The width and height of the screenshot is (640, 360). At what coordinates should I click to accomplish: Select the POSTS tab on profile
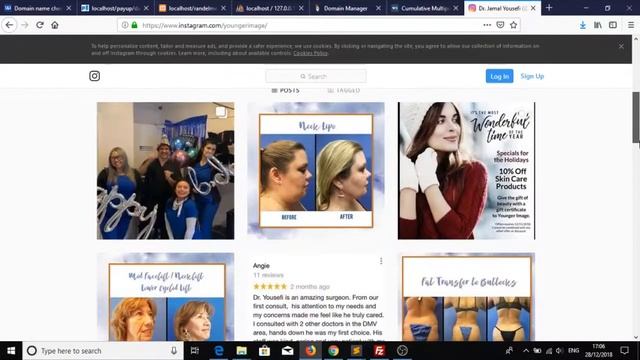tap(285, 90)
